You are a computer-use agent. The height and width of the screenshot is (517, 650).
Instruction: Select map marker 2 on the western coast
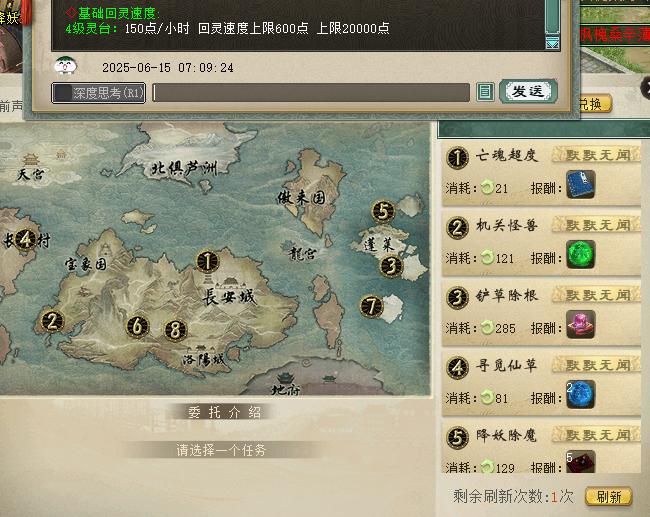pos(52,321)
